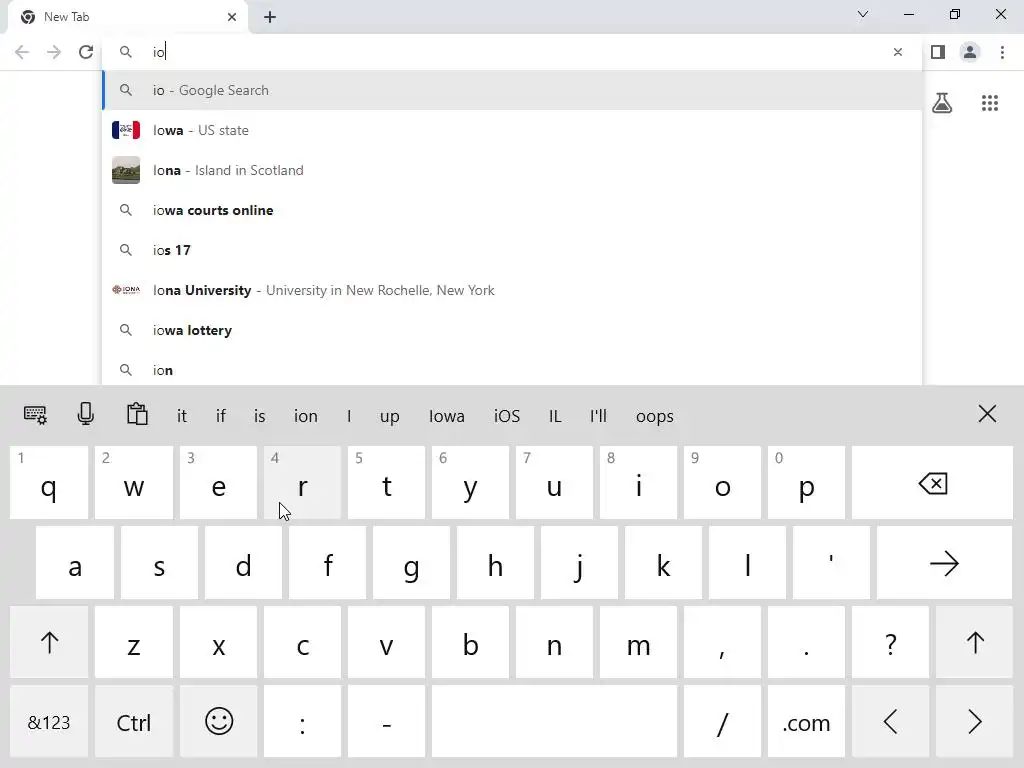Tap the forward slash key
This screenshot has width=1024, height=768.
tap(722, 722)
